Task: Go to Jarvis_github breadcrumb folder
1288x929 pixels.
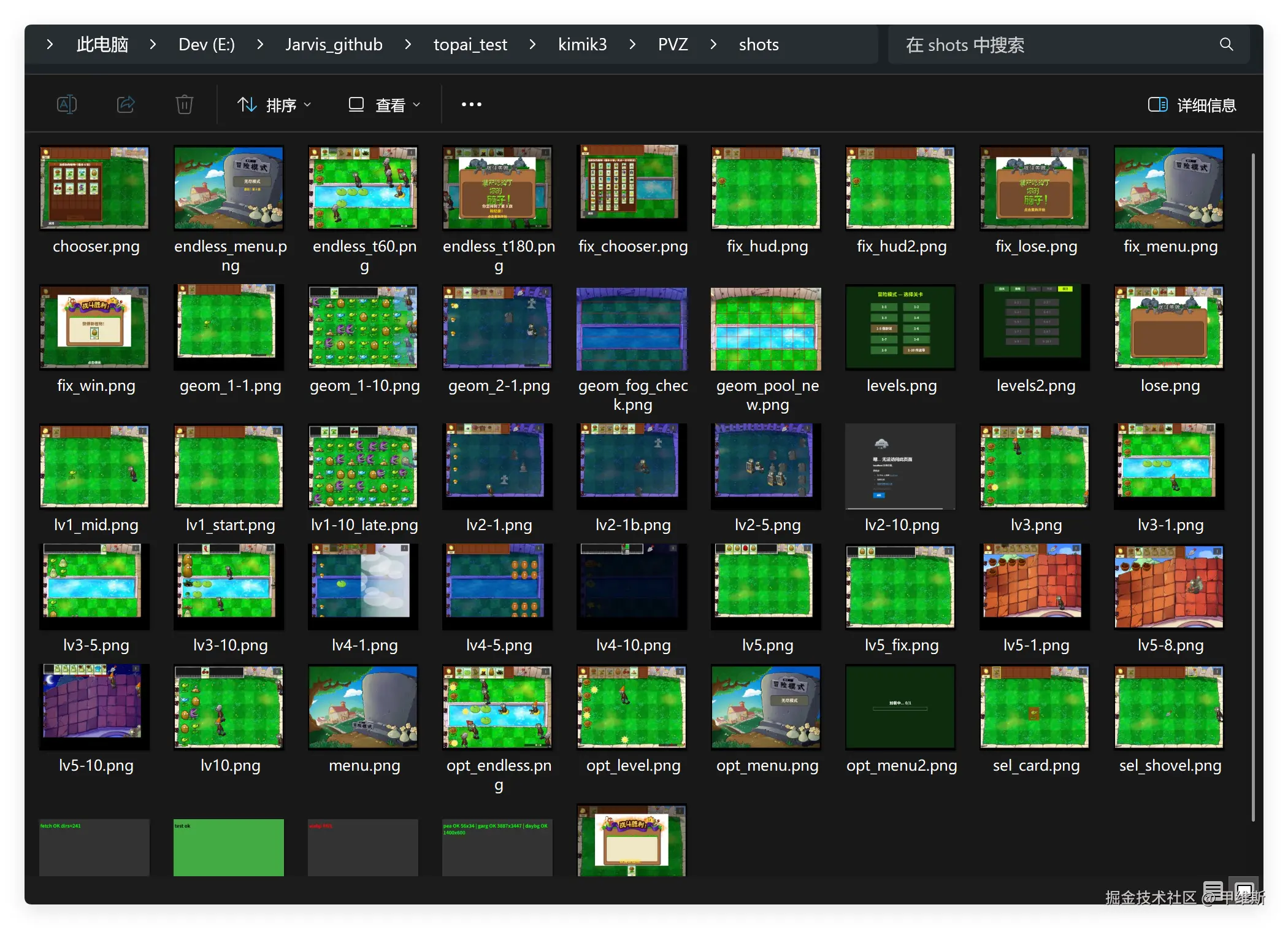Action: pos(334,44)
